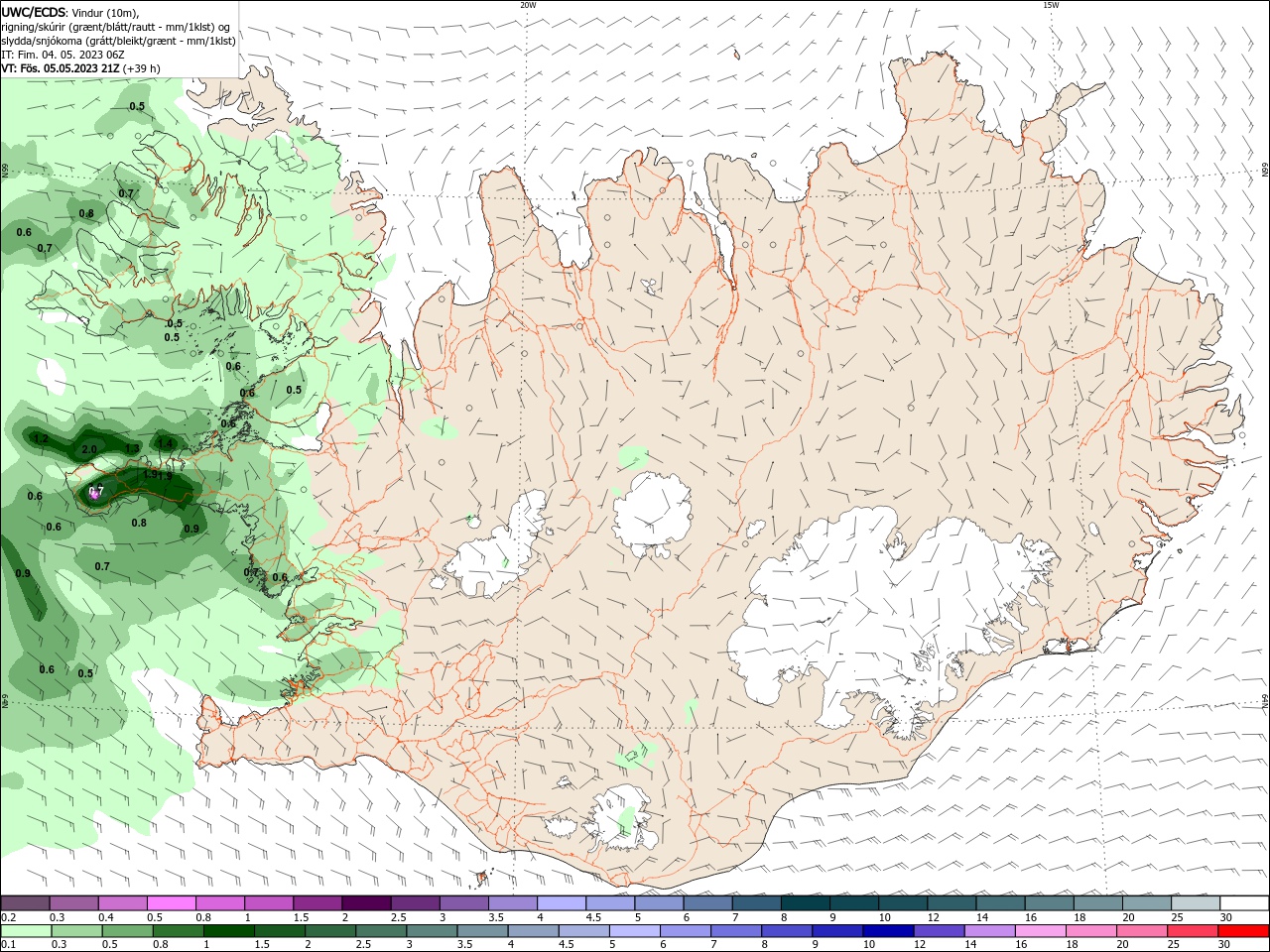Pick the violet lower swatch between 12 and 14

click(x=939, y=931)
